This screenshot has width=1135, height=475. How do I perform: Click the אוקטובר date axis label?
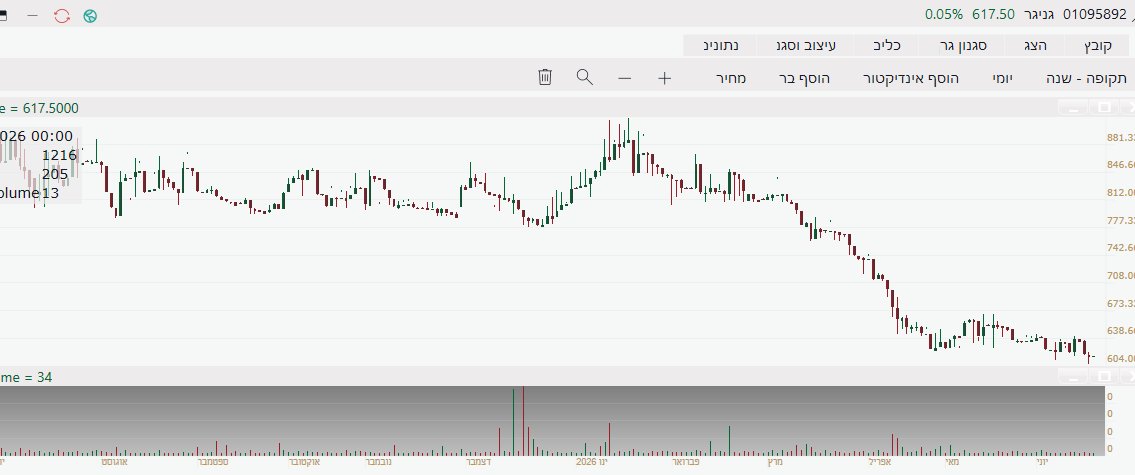pos(304,461)
